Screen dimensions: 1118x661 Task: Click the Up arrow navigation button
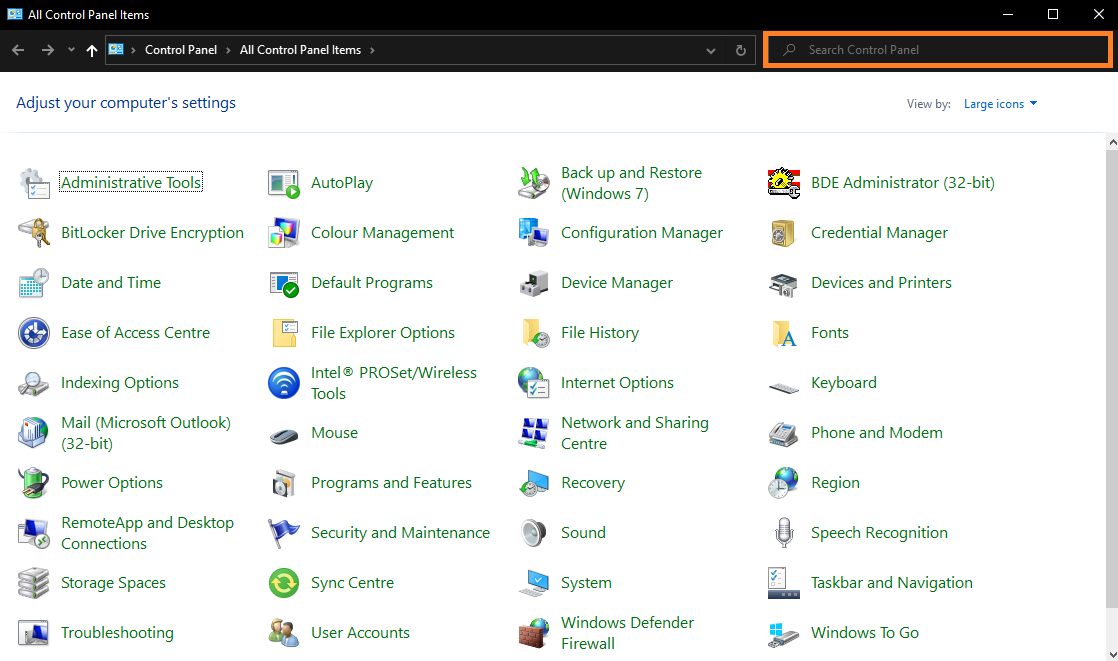pyautogui.click(x=91, y=50)
